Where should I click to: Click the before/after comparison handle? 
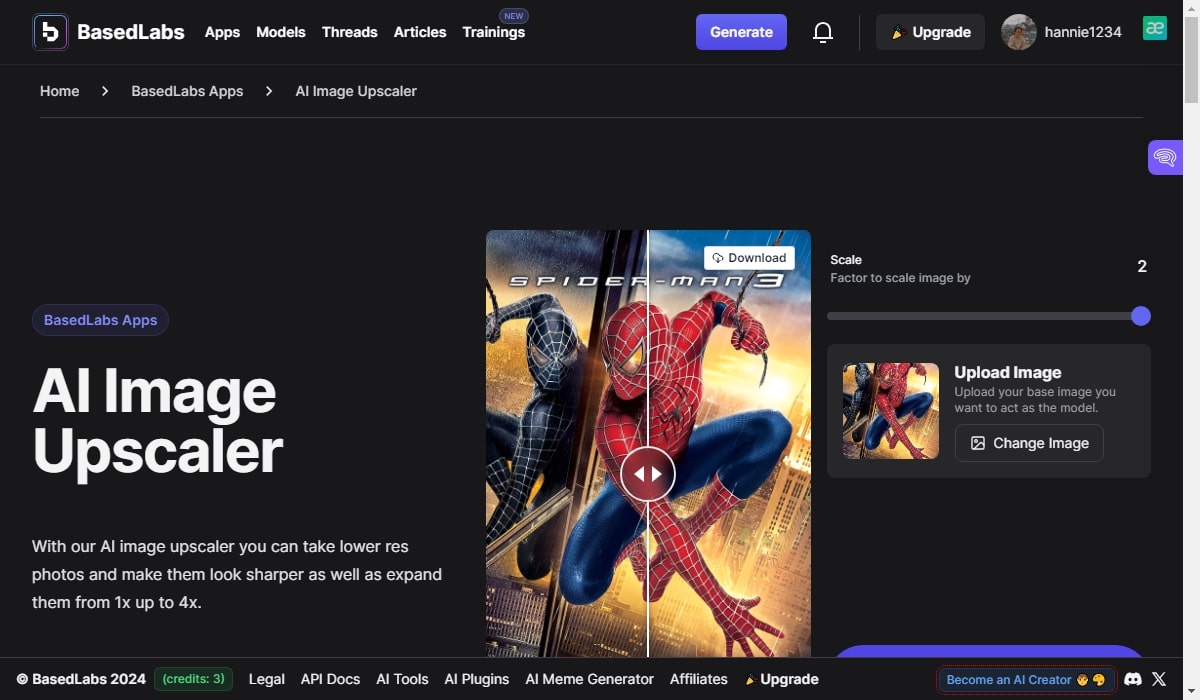(648, 474)
